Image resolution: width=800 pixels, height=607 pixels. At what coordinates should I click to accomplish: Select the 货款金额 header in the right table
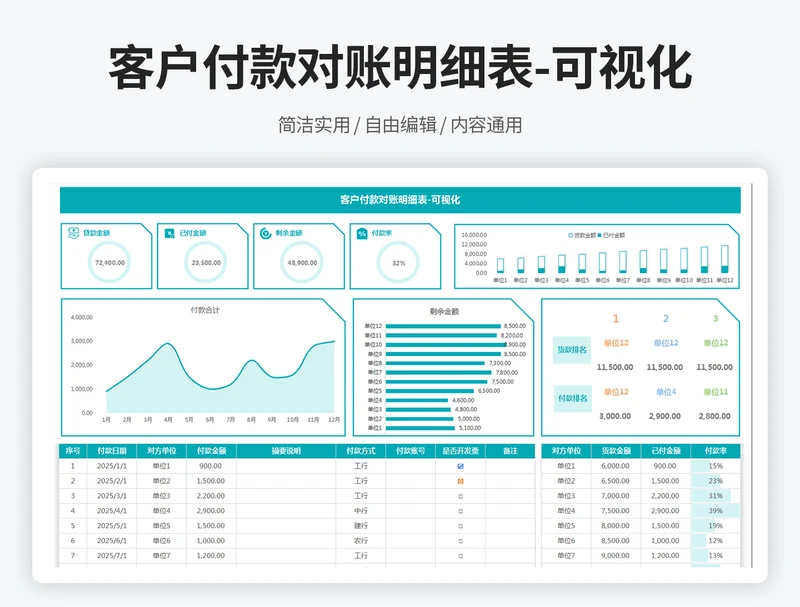tap(616, 451)
